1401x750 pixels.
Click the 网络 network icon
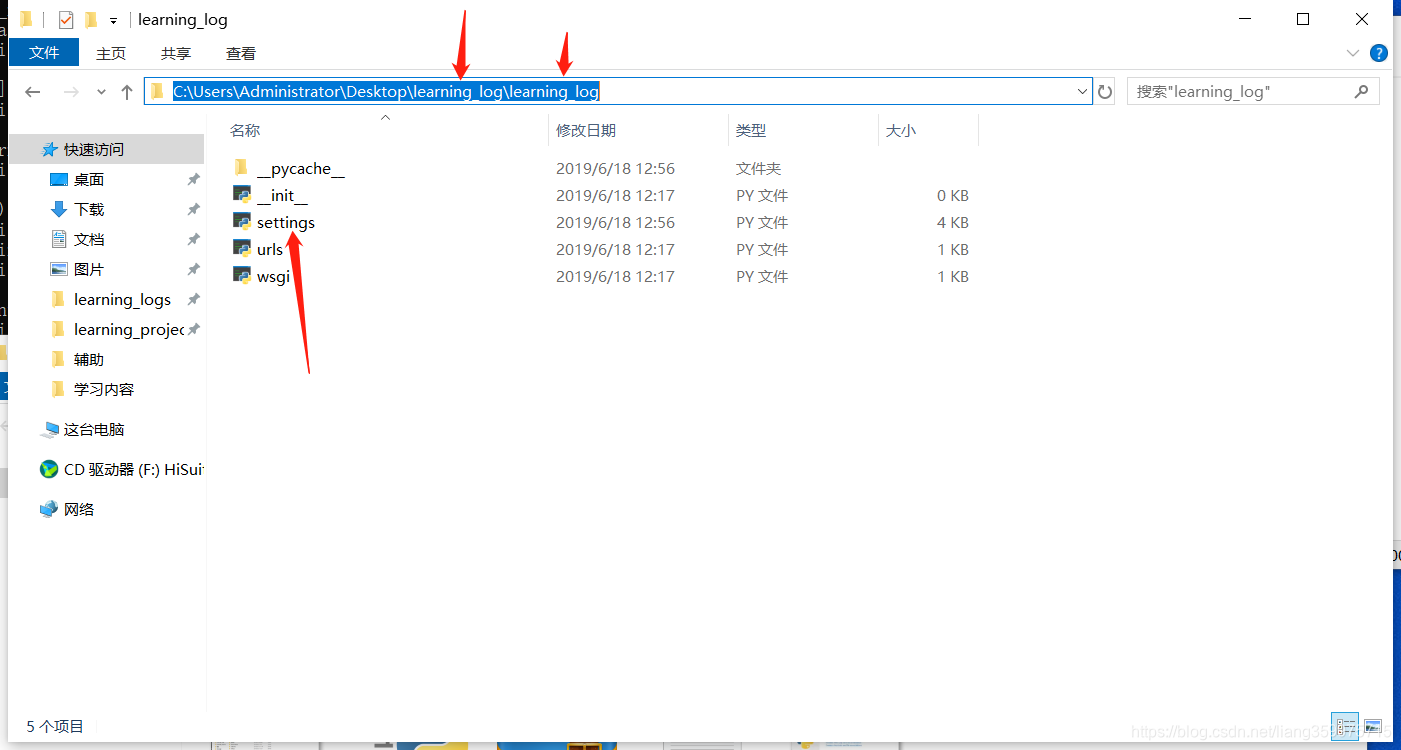[x=49, y=509]
